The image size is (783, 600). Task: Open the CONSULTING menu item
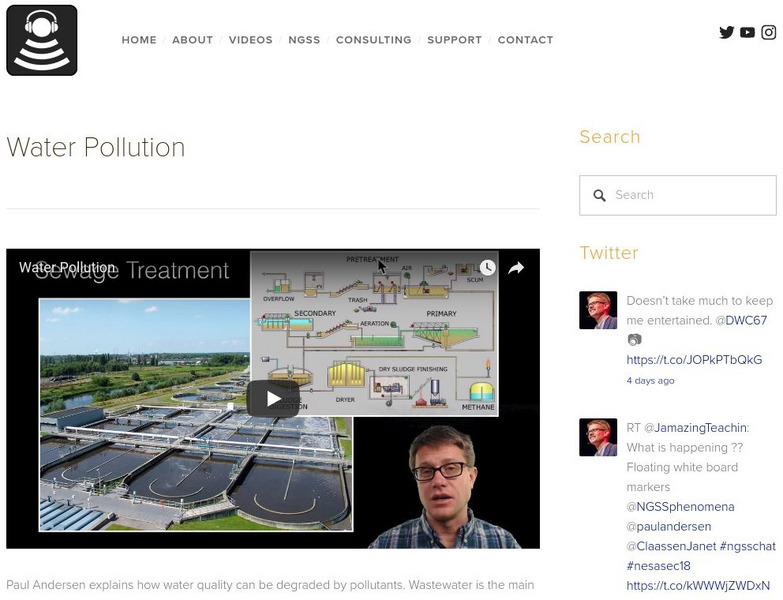pos(374,40)
